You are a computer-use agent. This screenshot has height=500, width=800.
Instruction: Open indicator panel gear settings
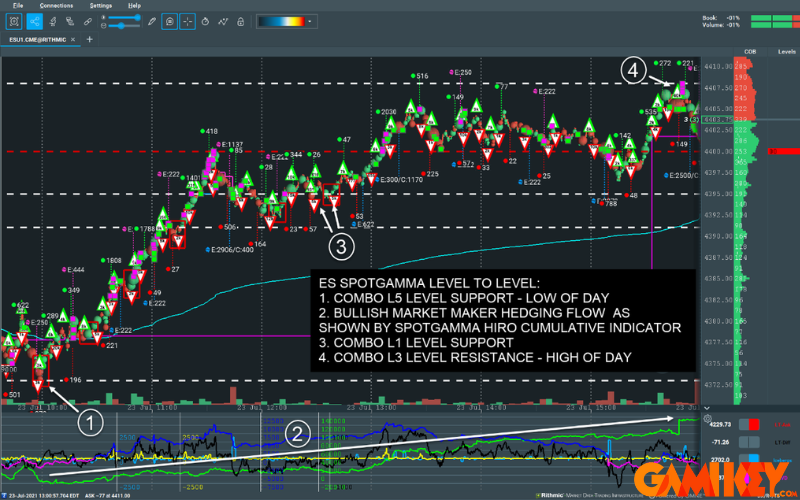tap(707, 419)
